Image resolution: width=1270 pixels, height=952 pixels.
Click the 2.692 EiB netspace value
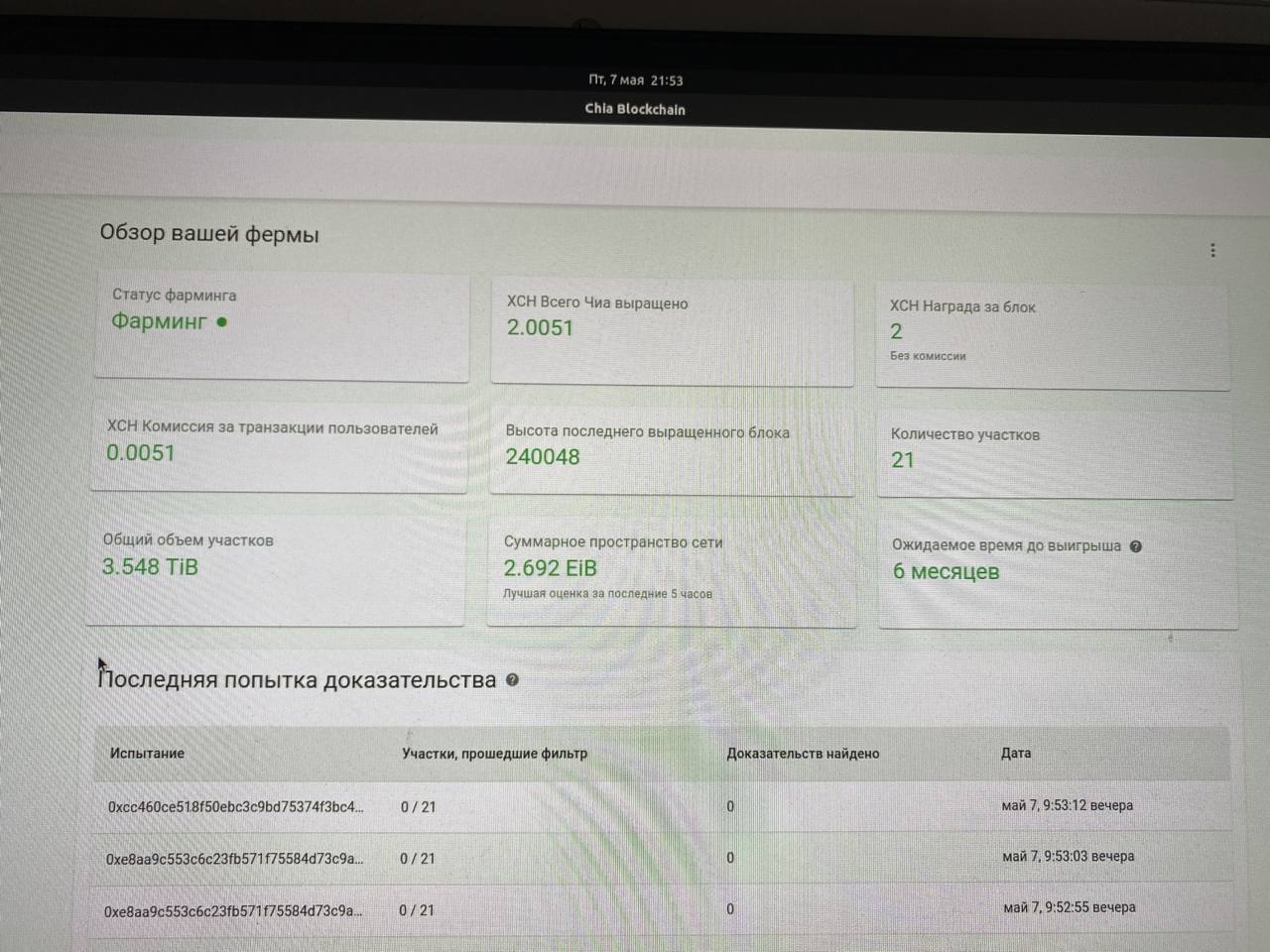coord(551,568)
